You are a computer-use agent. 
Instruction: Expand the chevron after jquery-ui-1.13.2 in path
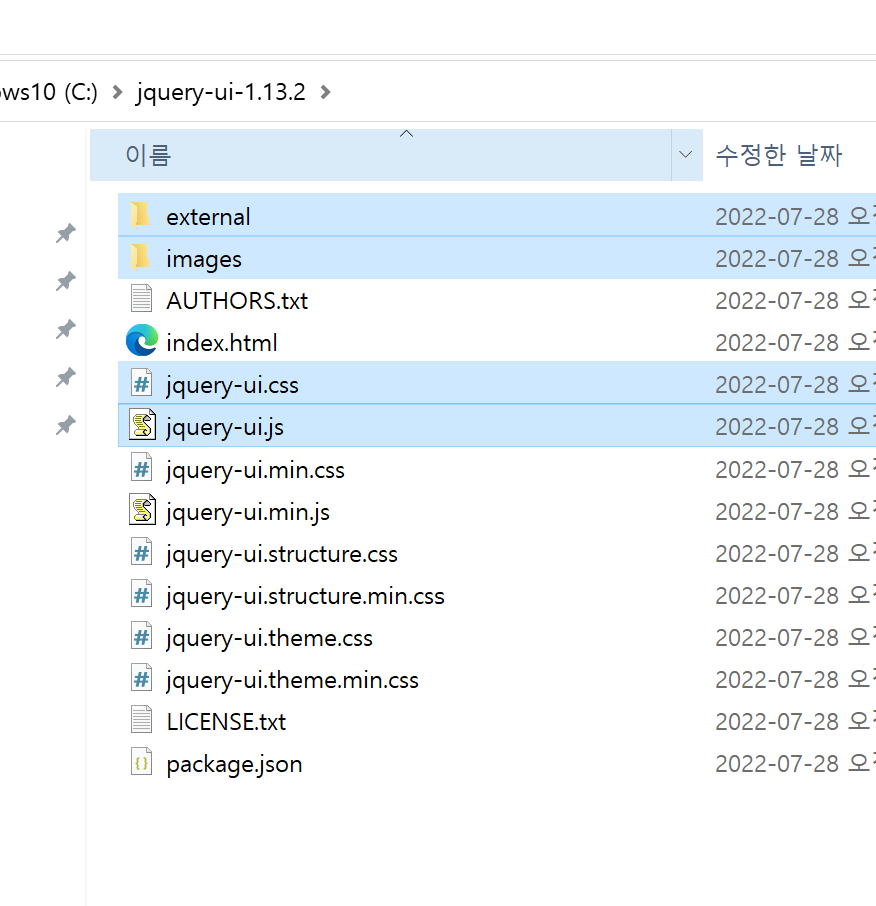pyautogui.click(x=325, y=92)
